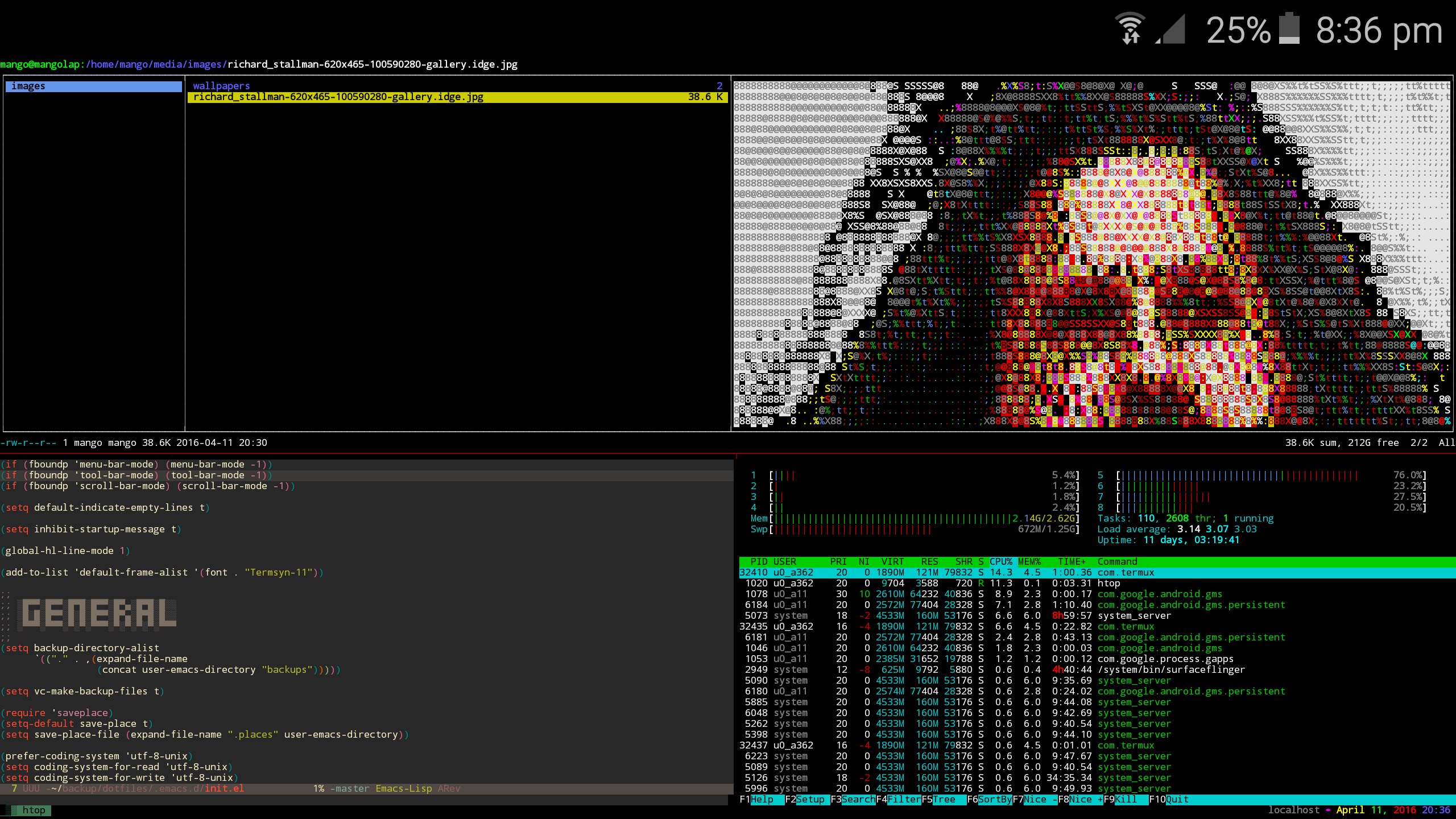The width and height of the screenshot is (1456, 819).
Task: Click F3 Search in htop
Action: coord(853,799)
